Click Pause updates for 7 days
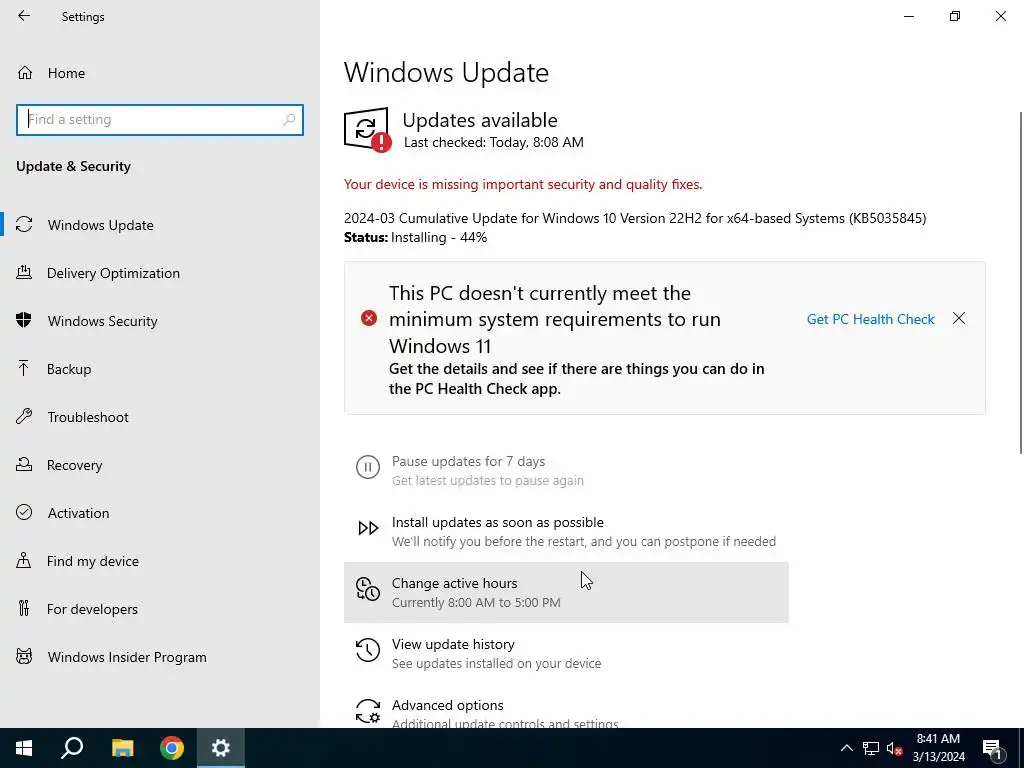The height and width of the screenshot is (768, 1024). [566, 470]
